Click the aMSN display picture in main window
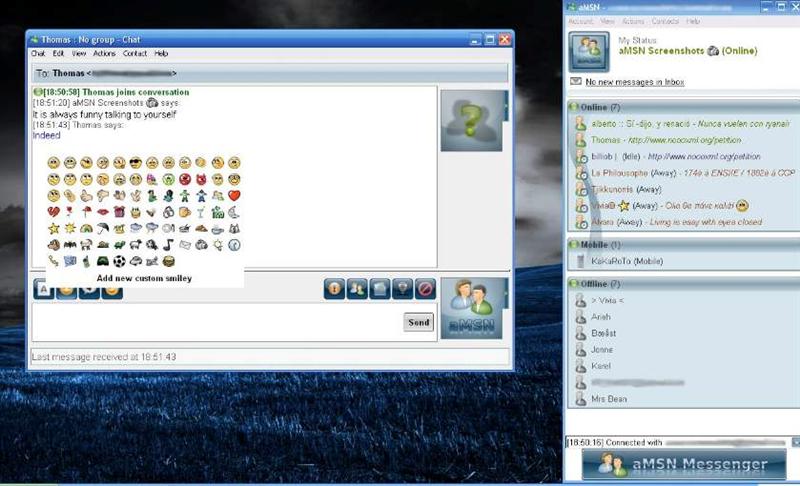The width and height of the screenshot is (800, 486). point(589,52)
